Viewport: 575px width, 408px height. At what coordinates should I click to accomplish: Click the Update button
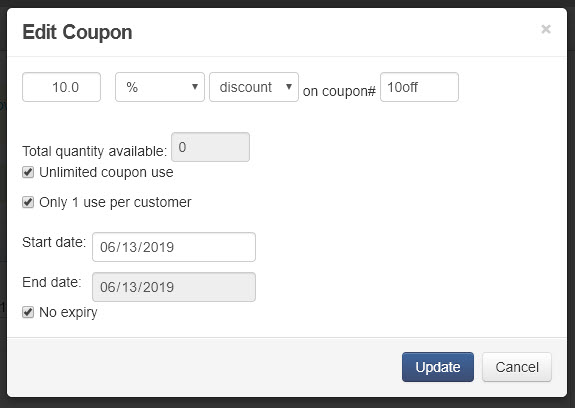pyautogui.click(x=438, y=367)
